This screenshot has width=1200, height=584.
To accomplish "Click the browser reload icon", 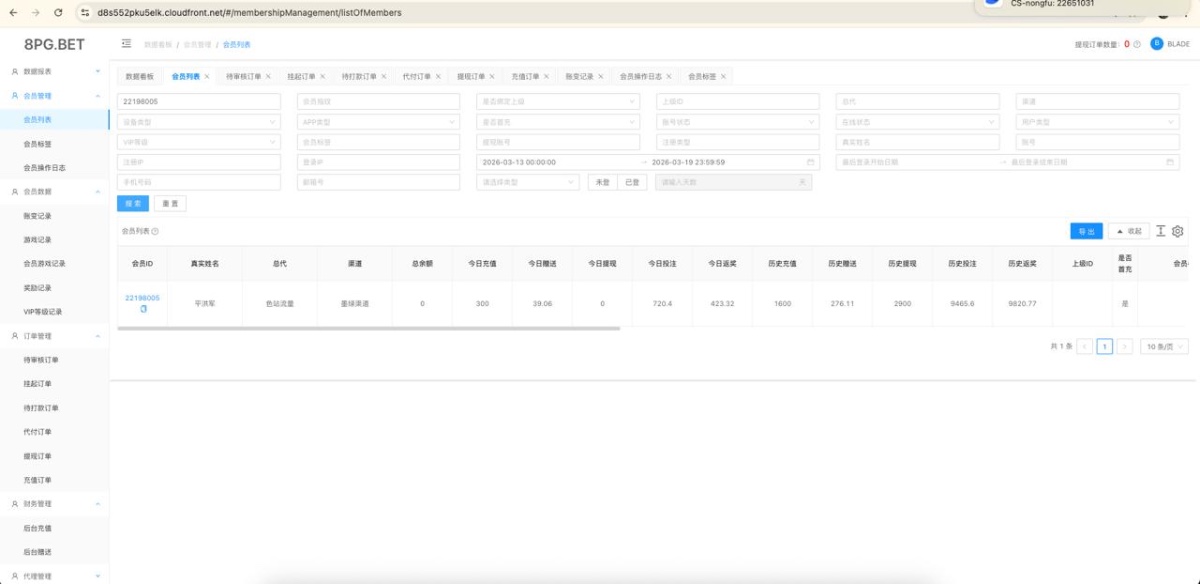I will pos(58,12).
